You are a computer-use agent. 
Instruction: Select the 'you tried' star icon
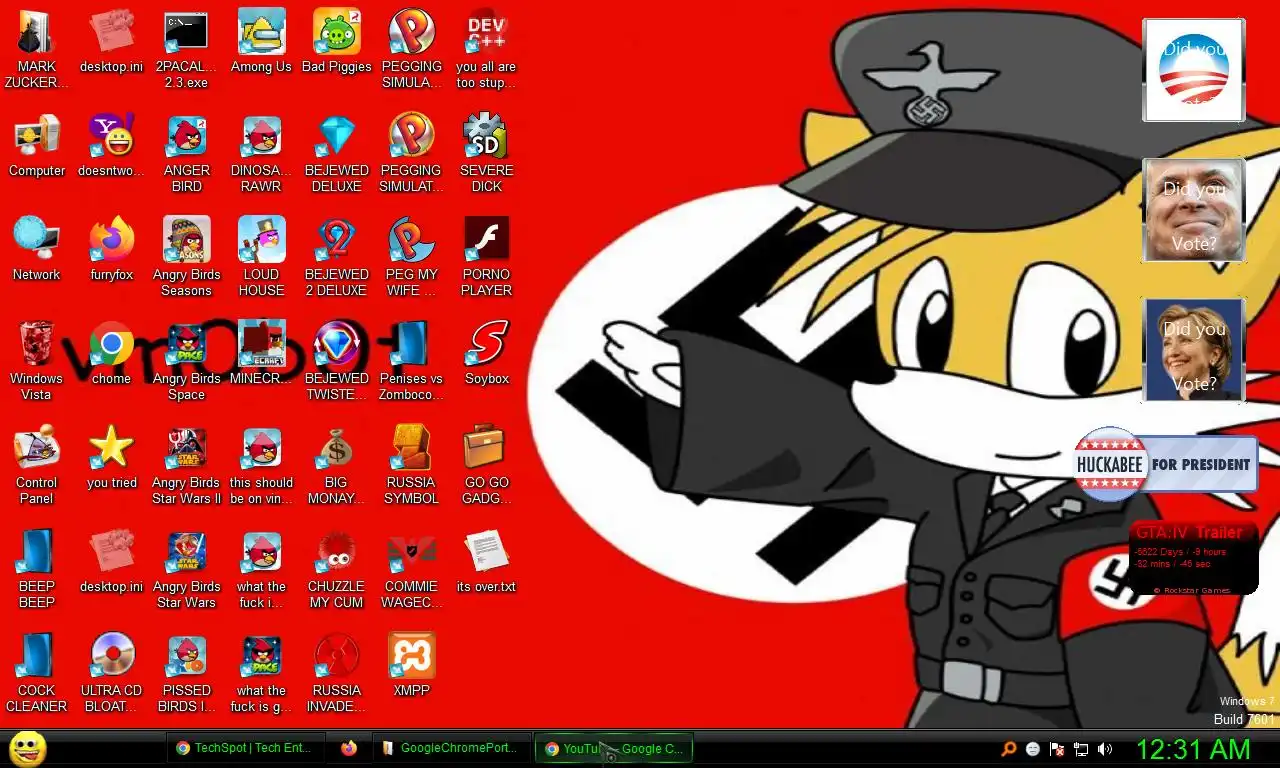(111, 458)
